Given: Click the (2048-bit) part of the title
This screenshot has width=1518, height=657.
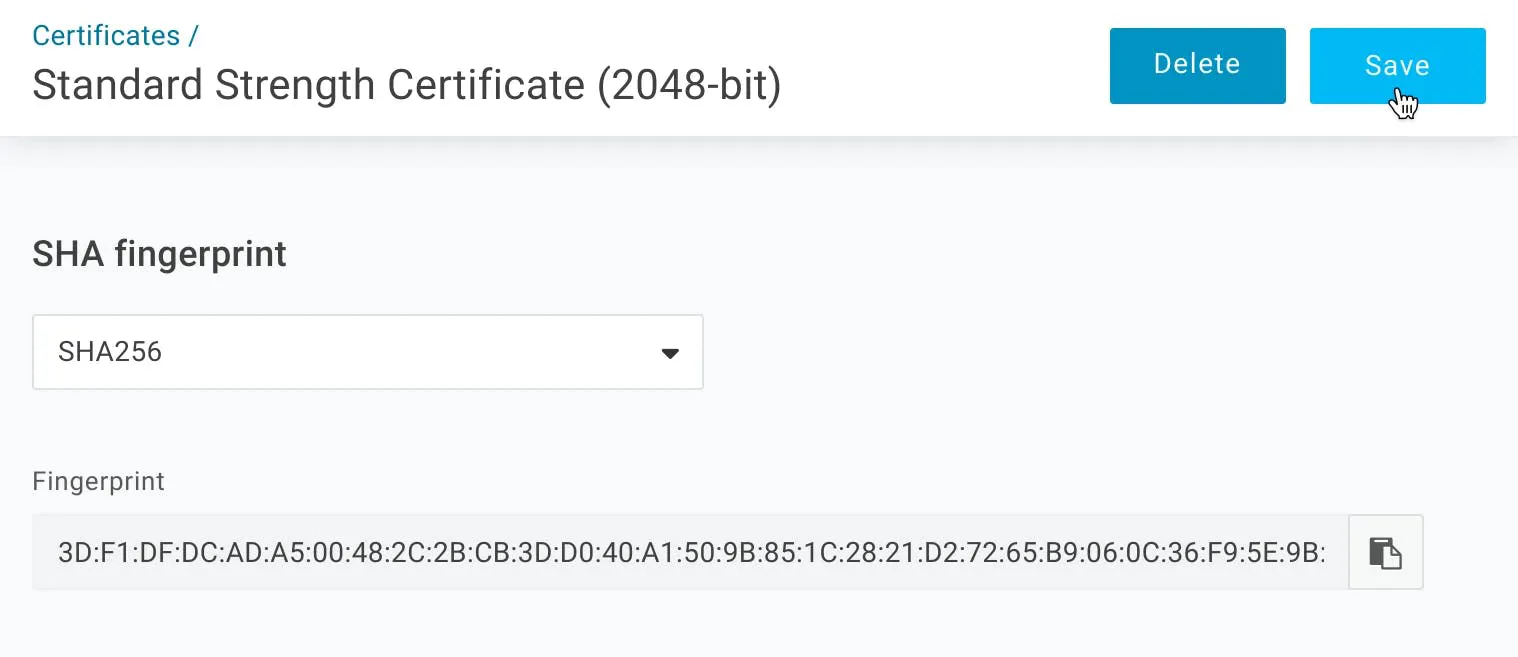Looking at the screenshot, I should point(689,86).
